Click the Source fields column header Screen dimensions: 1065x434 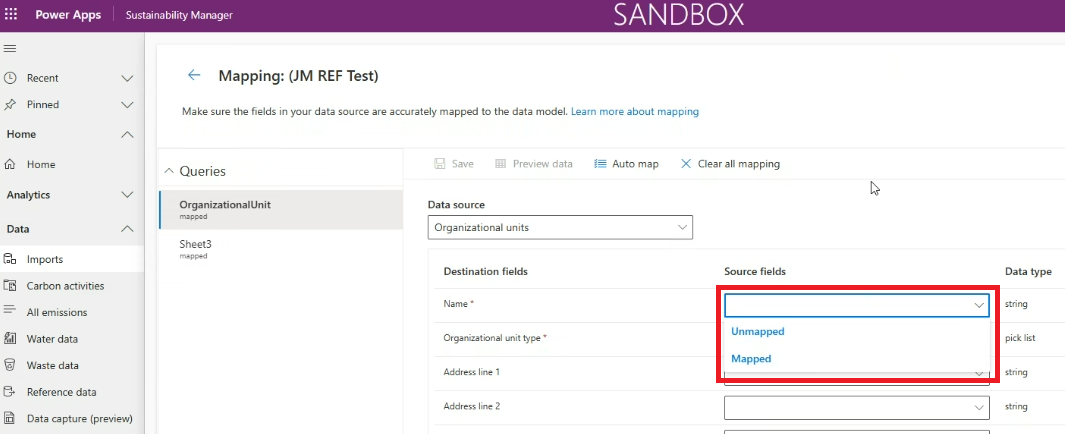coord(755,272)
